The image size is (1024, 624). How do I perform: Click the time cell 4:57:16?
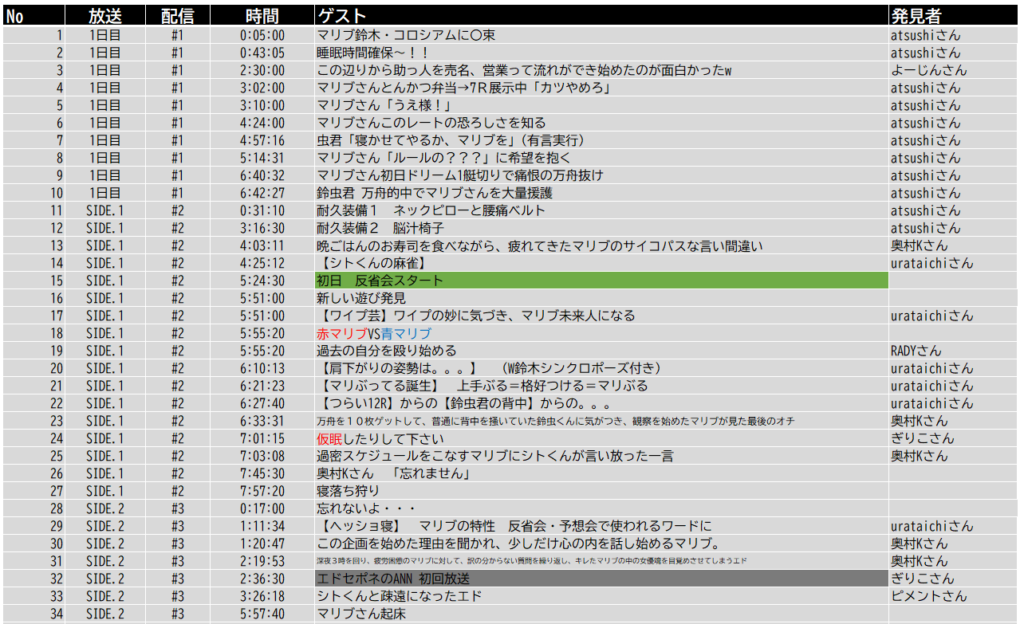click(262, 140)
